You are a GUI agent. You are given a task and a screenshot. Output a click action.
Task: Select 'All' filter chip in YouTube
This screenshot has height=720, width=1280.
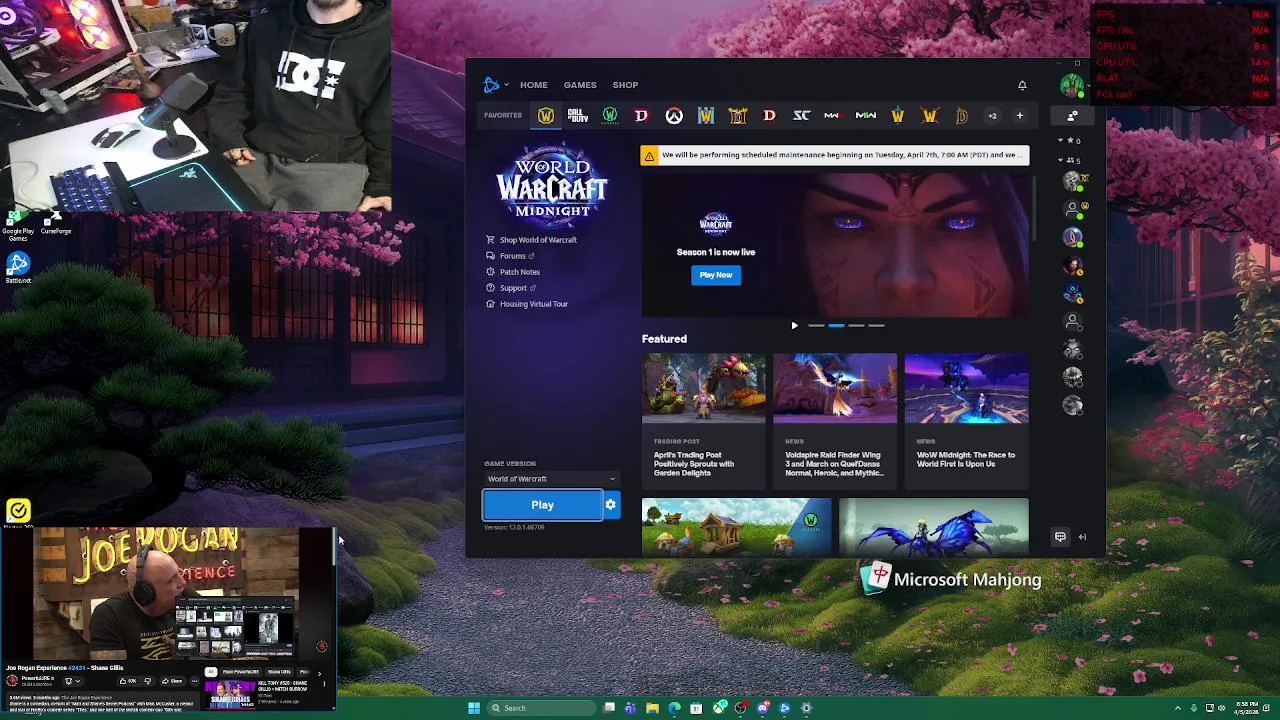[x=211, y=672]
